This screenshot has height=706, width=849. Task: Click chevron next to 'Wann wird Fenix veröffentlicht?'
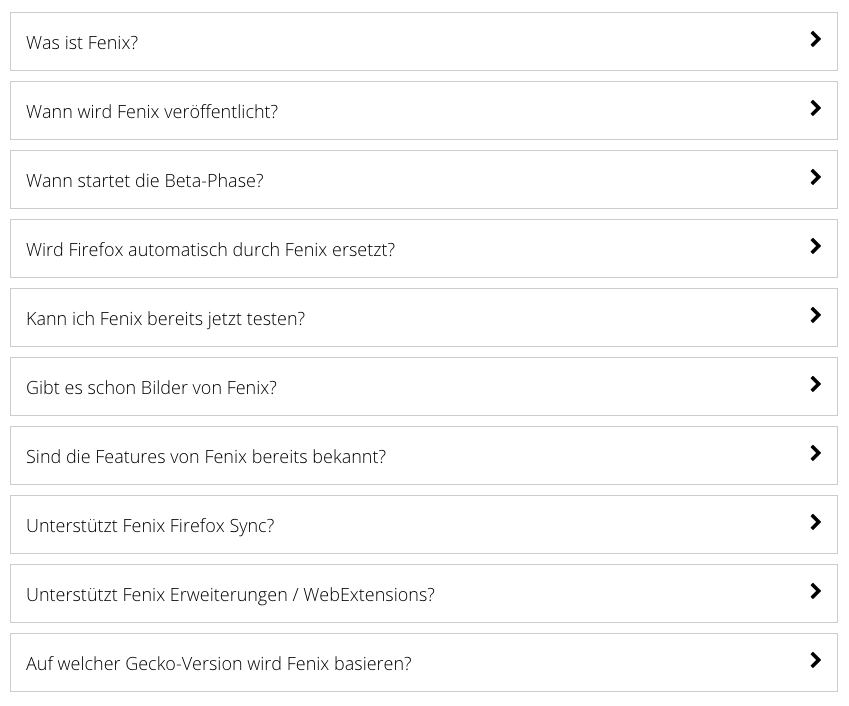(x=815, y=109)
